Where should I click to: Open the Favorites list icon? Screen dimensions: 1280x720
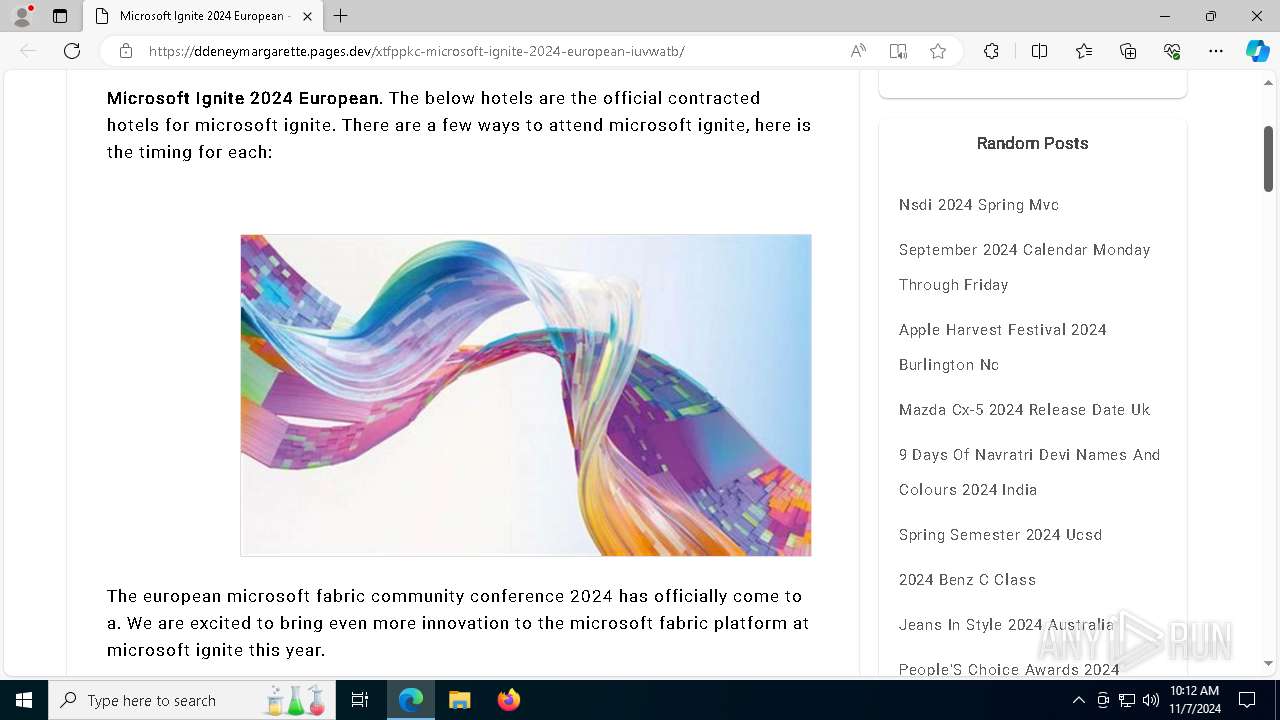[x=1084, y=51]
